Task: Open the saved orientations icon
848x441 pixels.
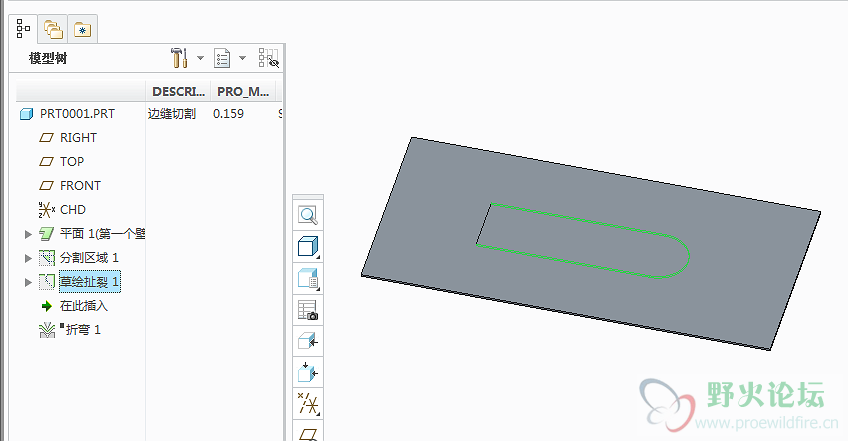Action: pyautogui.click(x=308, y=278)
